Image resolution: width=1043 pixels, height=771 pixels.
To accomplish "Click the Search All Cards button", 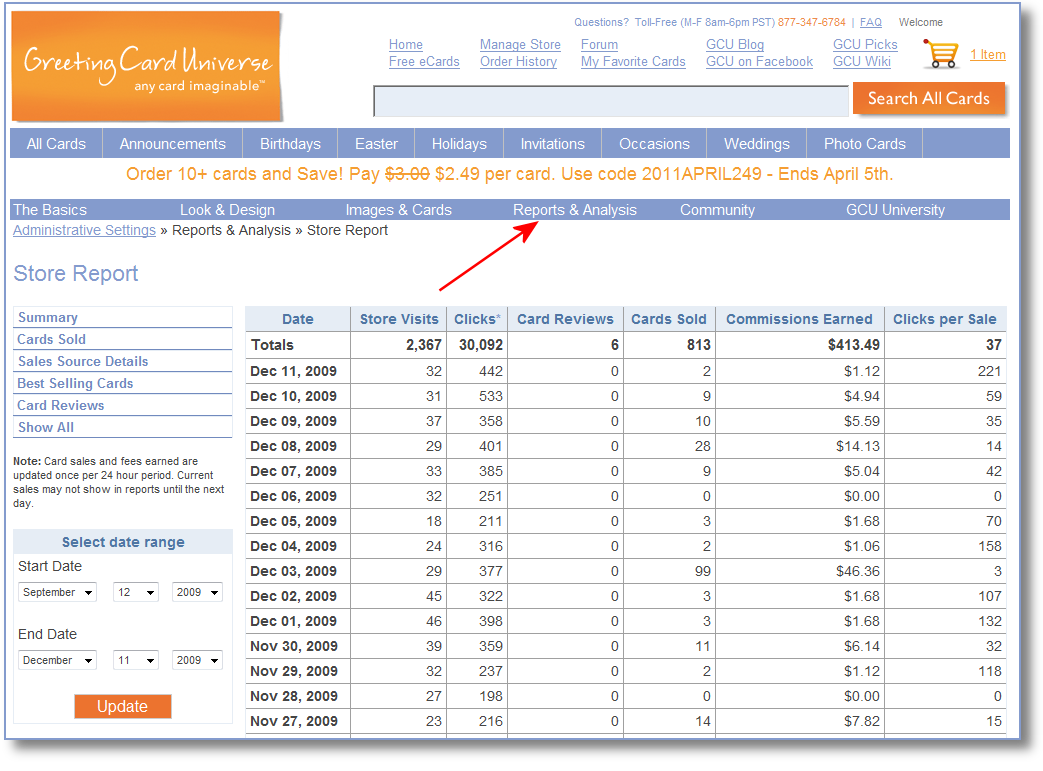I will 929,98.
